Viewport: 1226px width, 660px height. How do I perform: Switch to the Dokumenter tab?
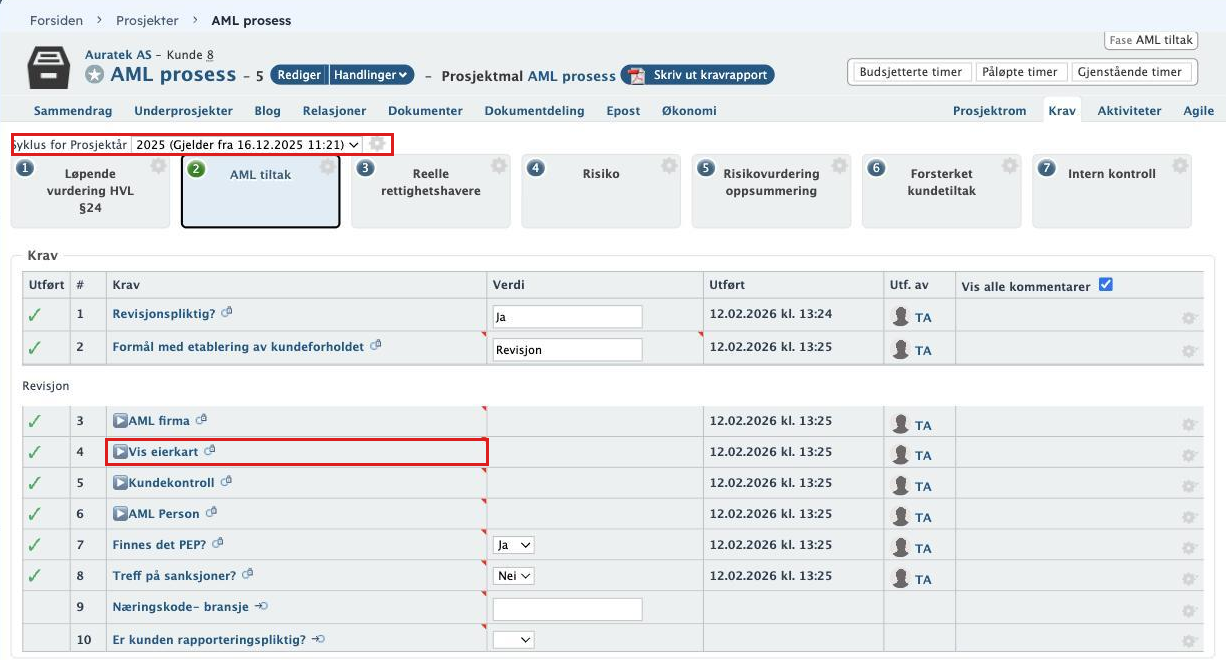pyautogui.click(x=425, y=111)
